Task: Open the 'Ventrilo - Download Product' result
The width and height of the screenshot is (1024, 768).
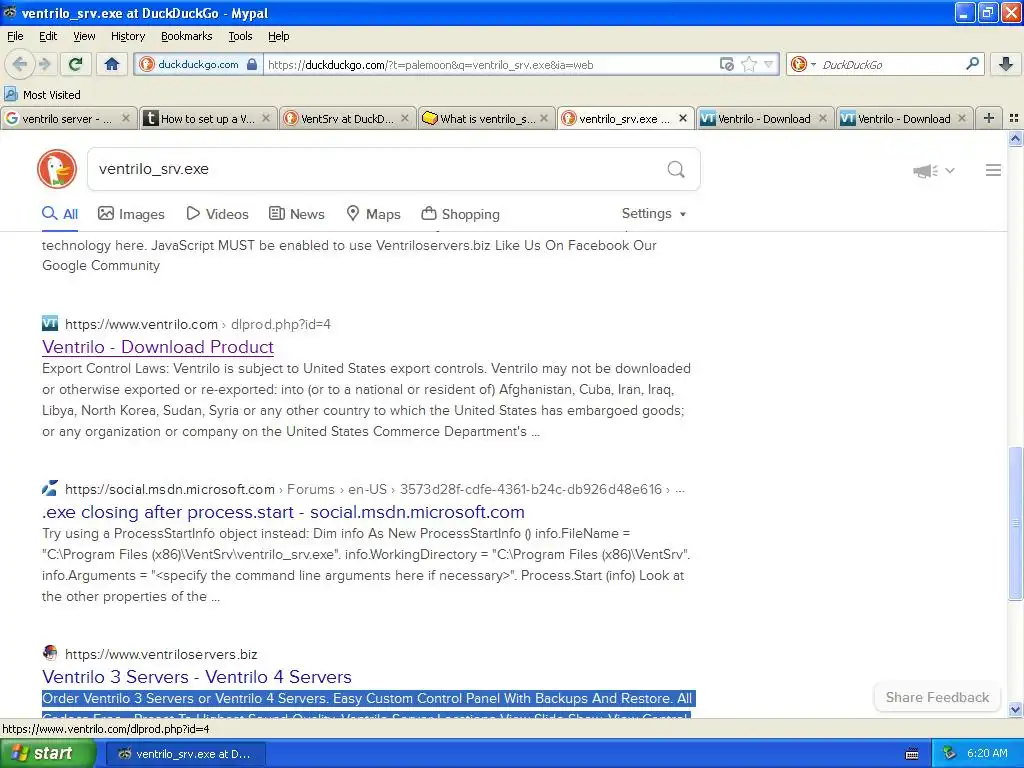Action: point(158,347)
